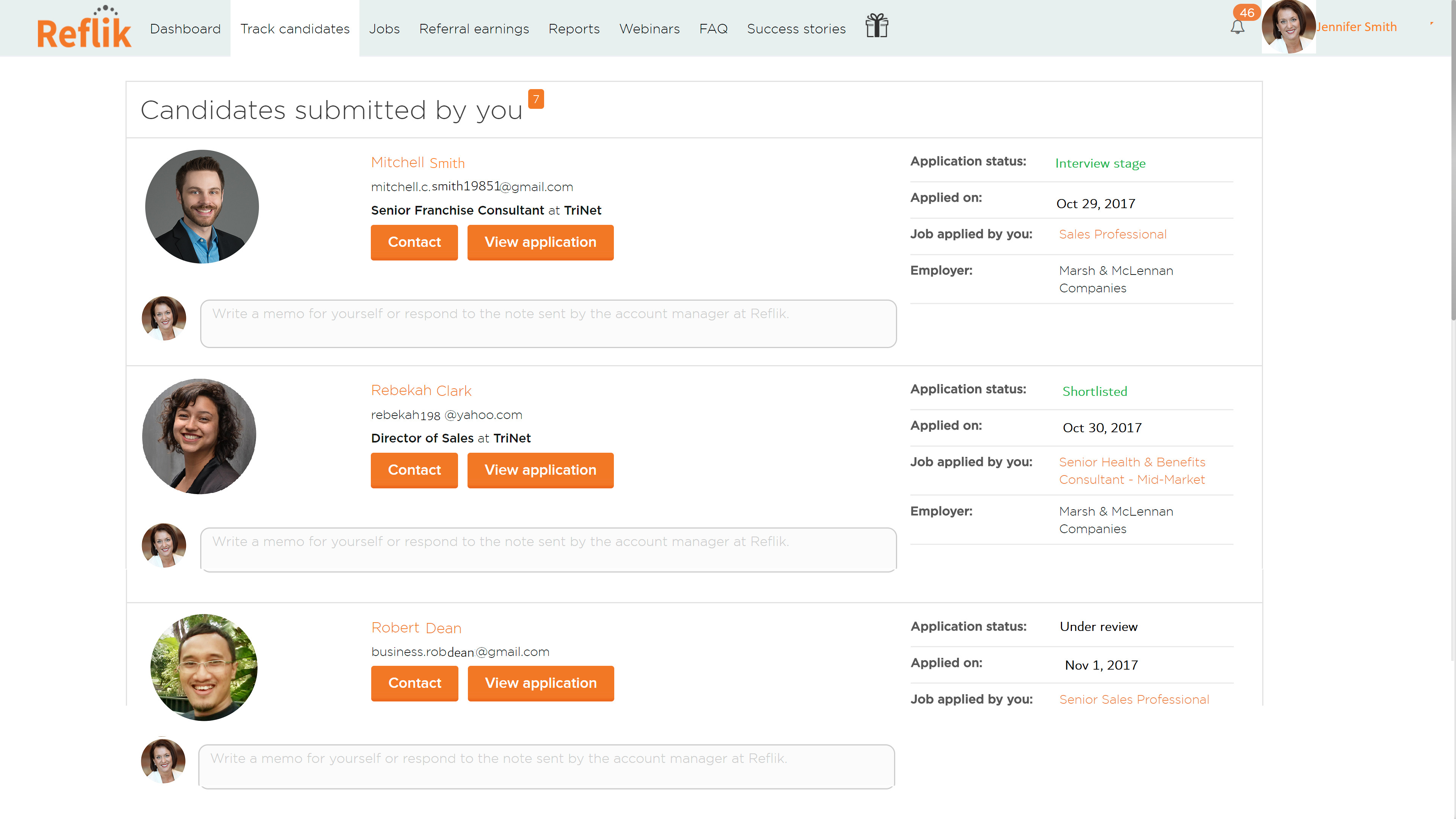Open Referral earnings
This screenshot has width=1456, height=819.
tap(474, 29)
